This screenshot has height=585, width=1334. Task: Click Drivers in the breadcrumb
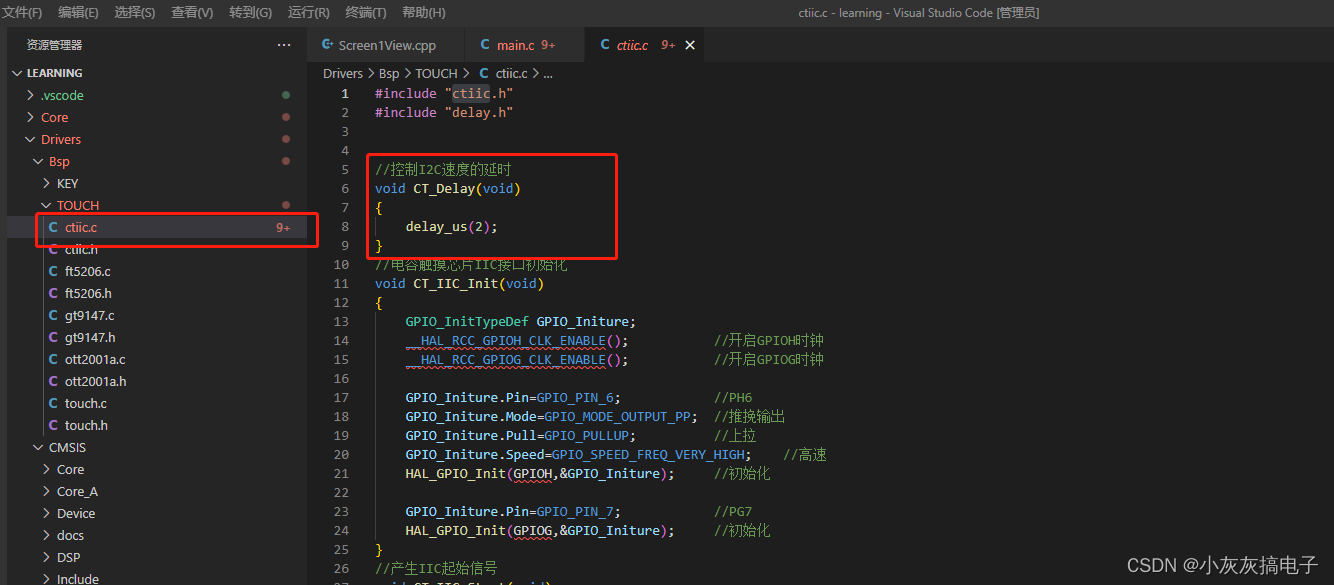tap(342, 73)
